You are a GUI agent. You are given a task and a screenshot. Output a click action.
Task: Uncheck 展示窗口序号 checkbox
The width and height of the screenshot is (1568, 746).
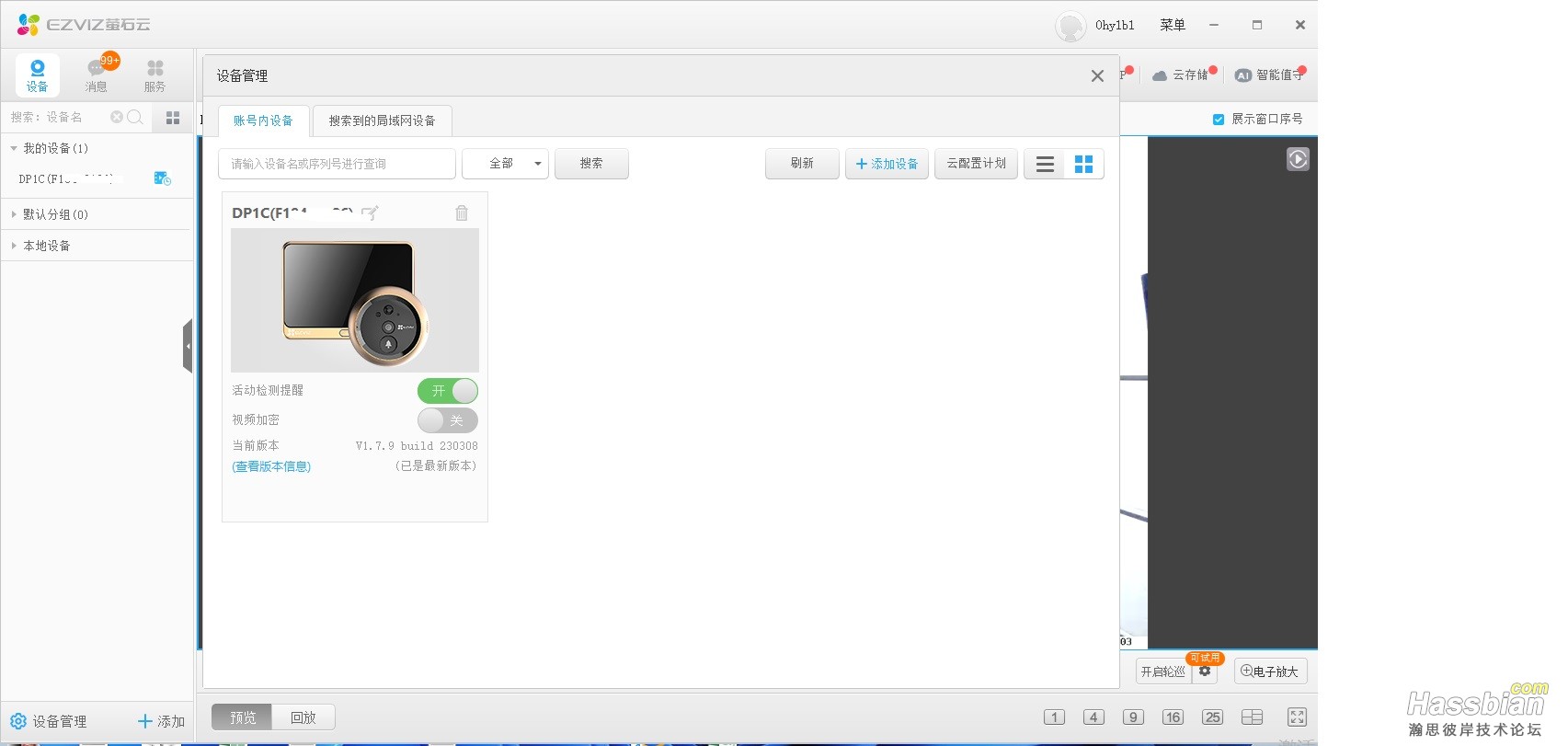tap(1219, 119)
